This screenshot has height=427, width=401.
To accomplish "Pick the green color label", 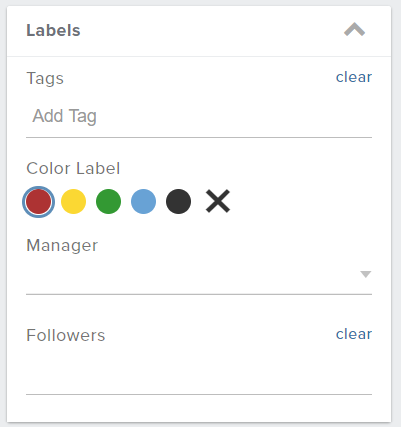I will coord(108,202).
